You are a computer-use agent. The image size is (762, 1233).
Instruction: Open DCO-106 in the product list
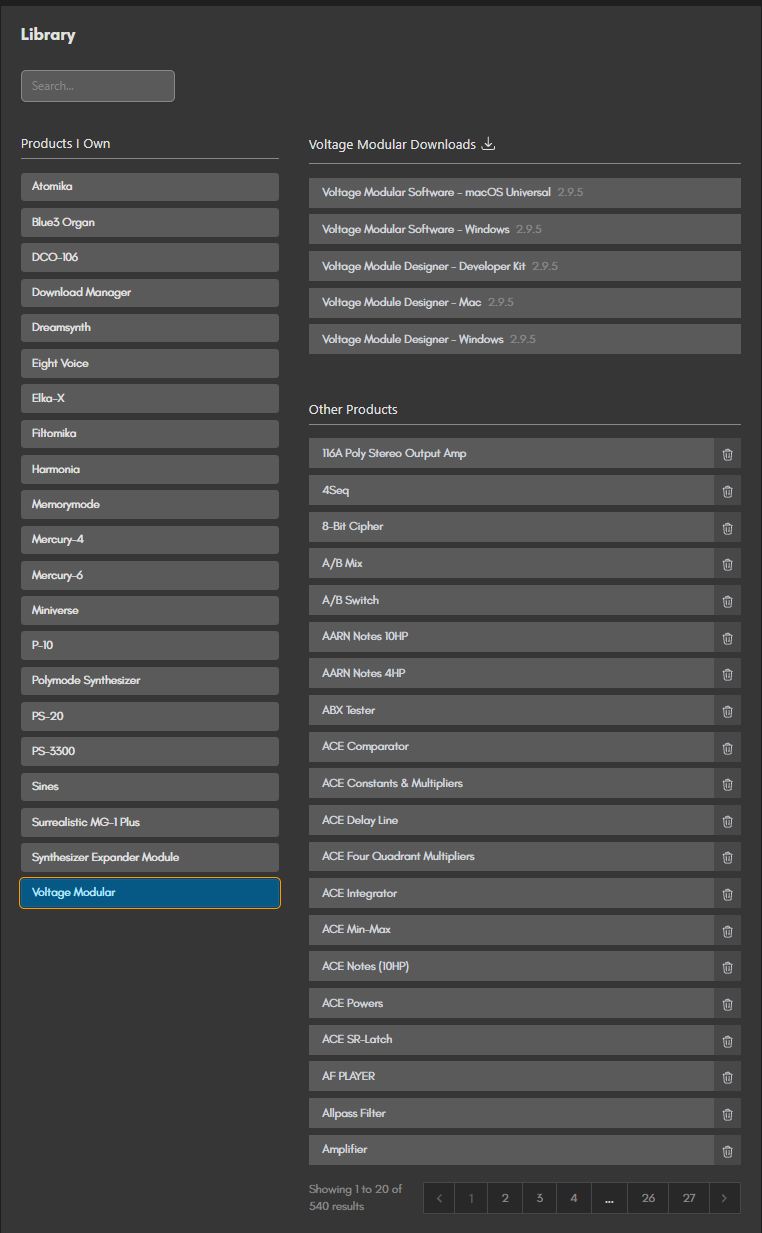point(150,257)
